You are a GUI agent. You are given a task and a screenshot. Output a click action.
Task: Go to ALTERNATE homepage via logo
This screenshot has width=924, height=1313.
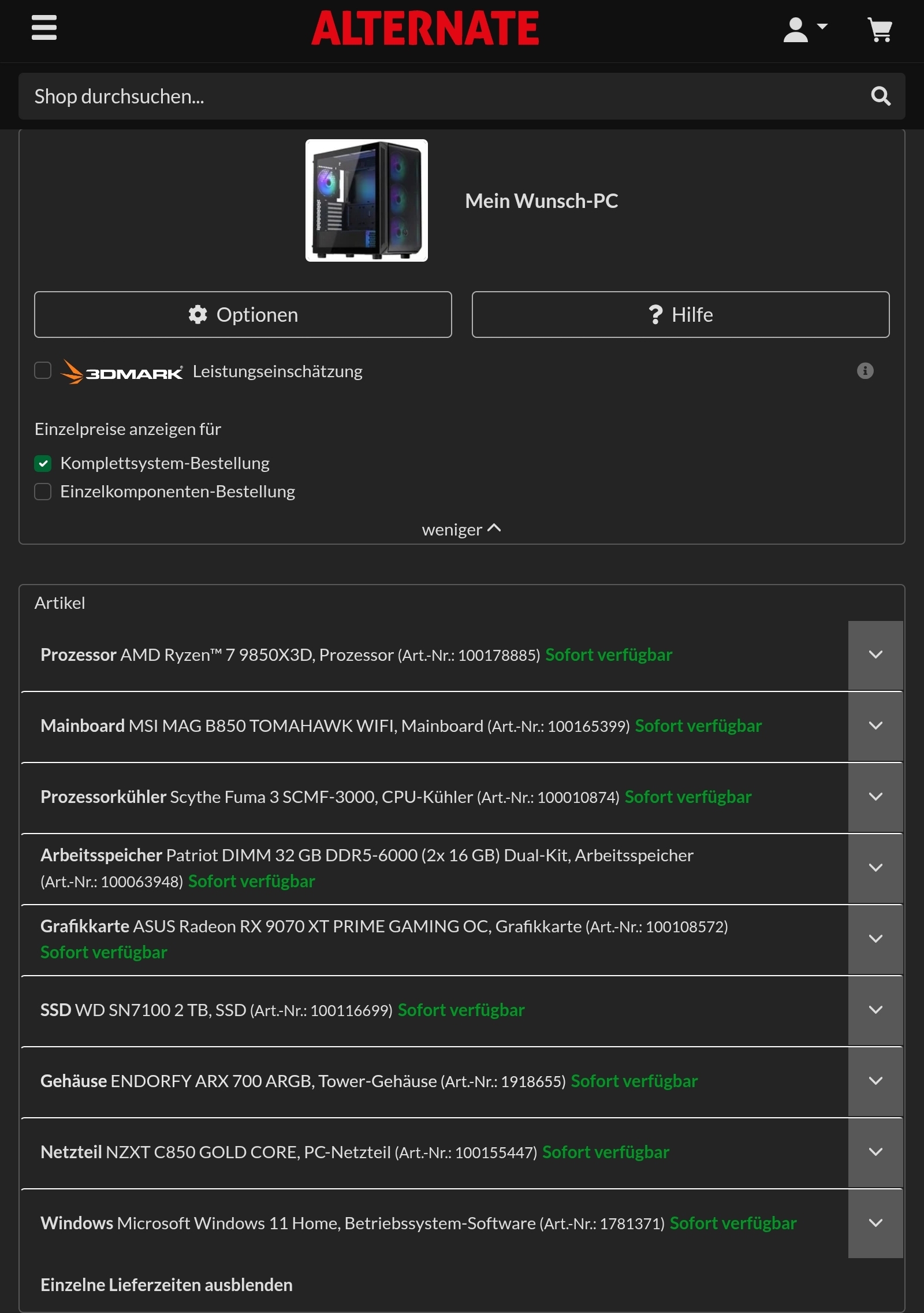(x=425, y=28)
